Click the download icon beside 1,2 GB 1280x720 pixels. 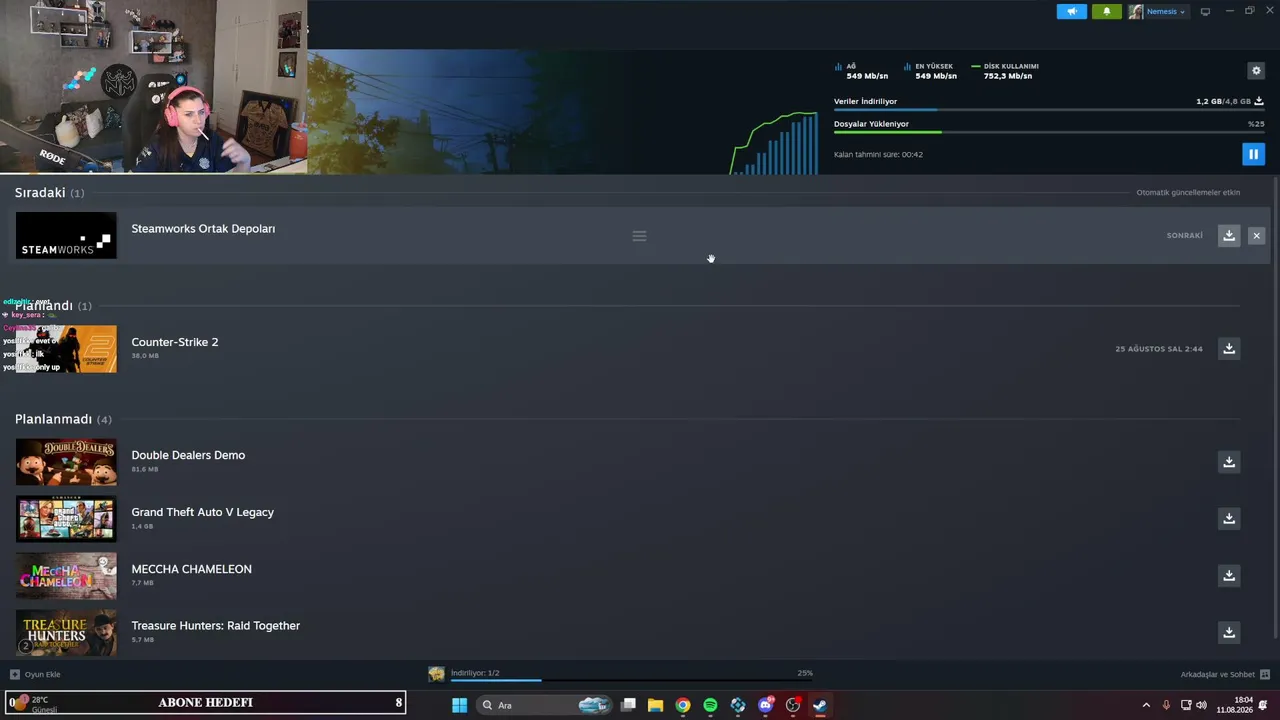tap(1259, 101)
